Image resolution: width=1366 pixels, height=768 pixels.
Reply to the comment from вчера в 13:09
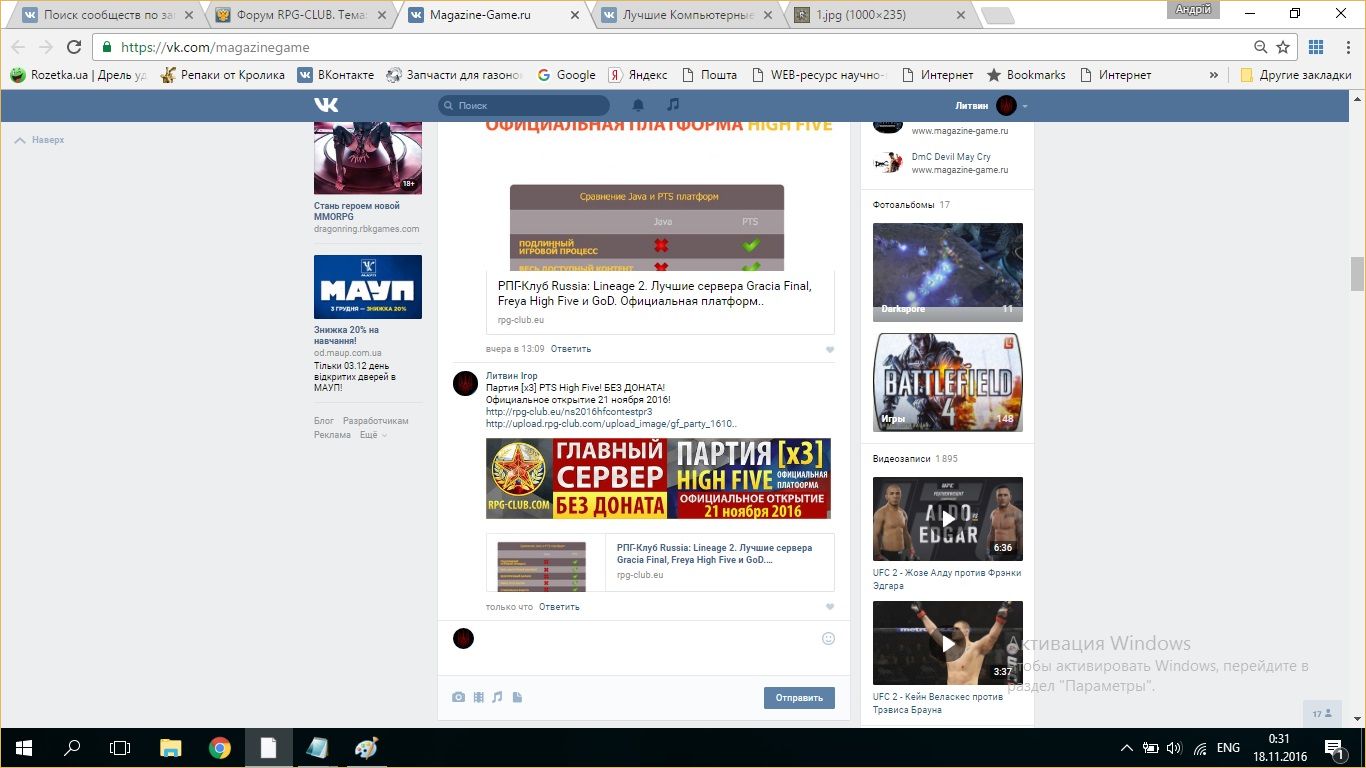pyautogui.click(x=571, y=349)
